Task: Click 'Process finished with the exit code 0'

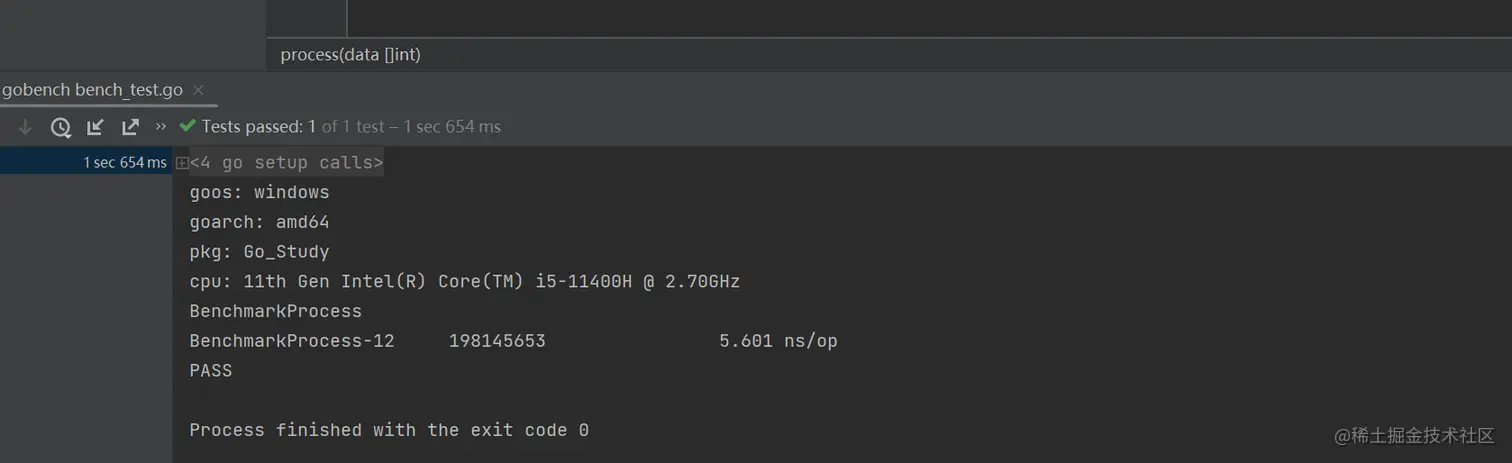Action: (389, 430)
